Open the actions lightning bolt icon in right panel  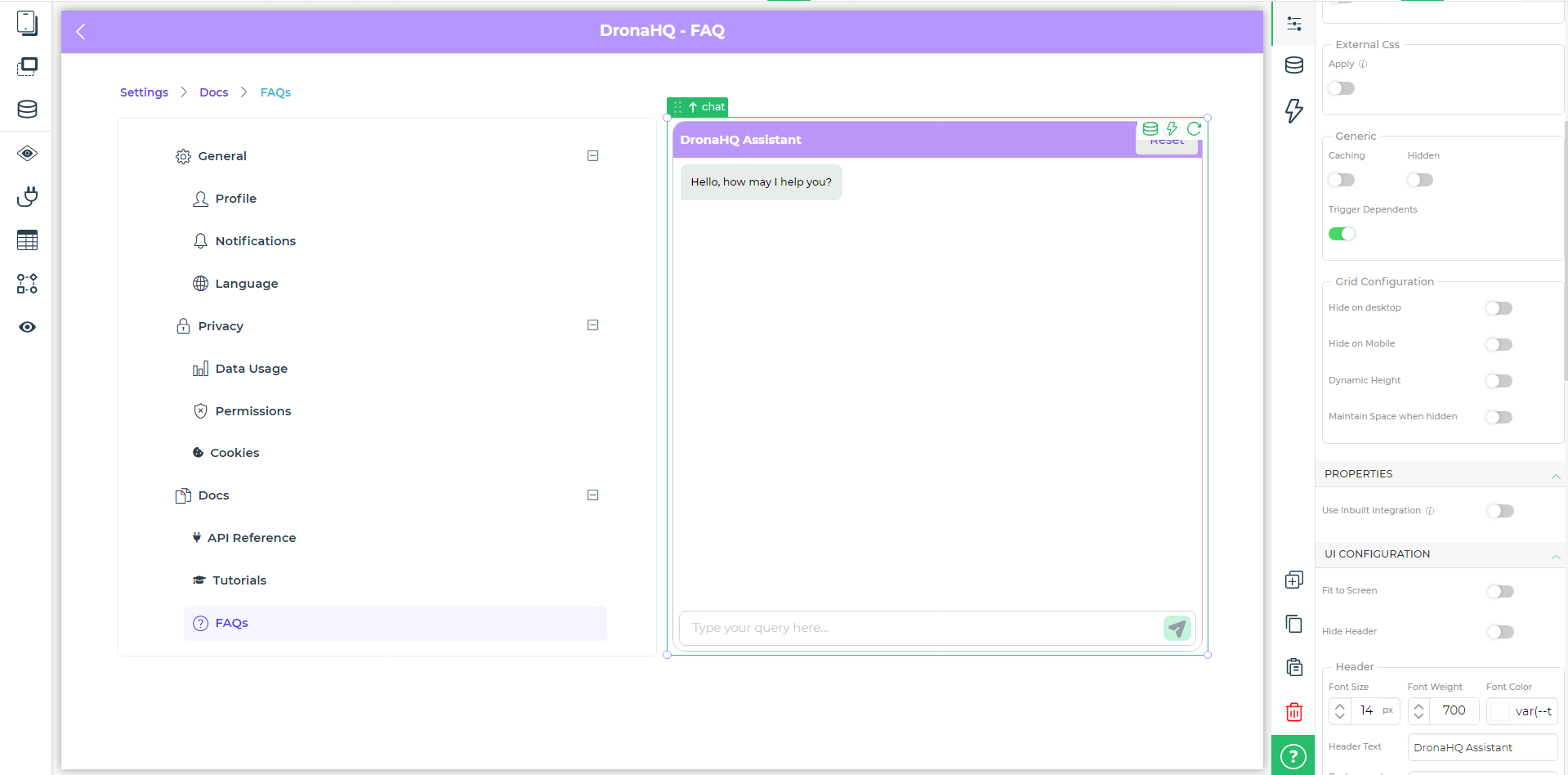pyautogui.click(x=1294, y=110)
